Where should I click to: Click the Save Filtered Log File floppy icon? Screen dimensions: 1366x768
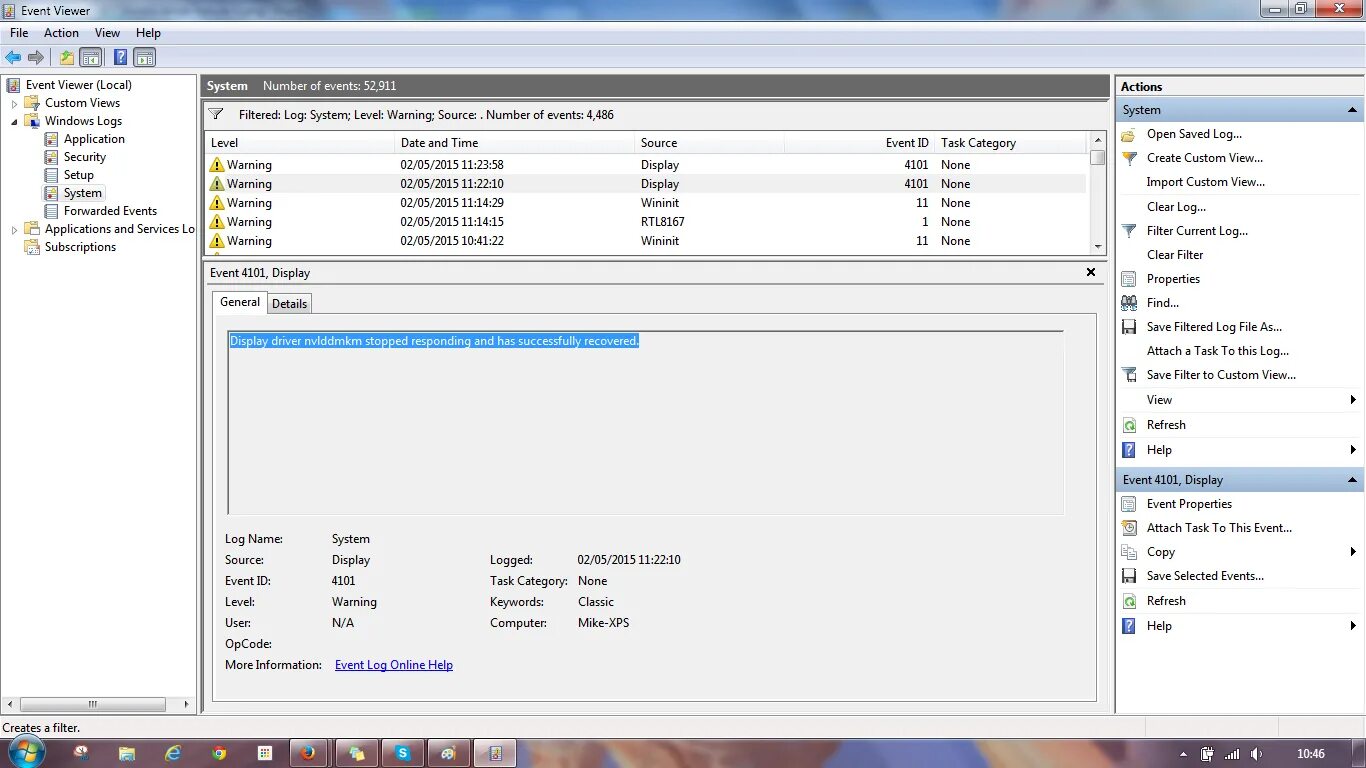(1129, 327)
